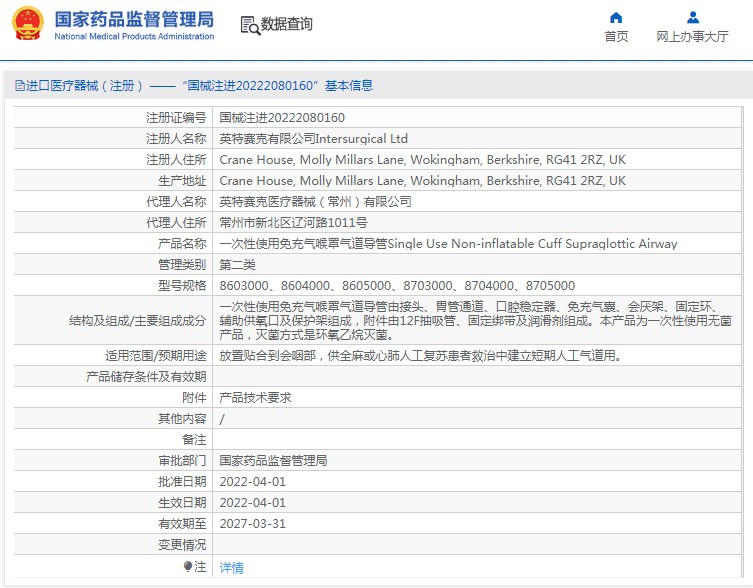Click the 变更情况 row label

coord(182,545)
